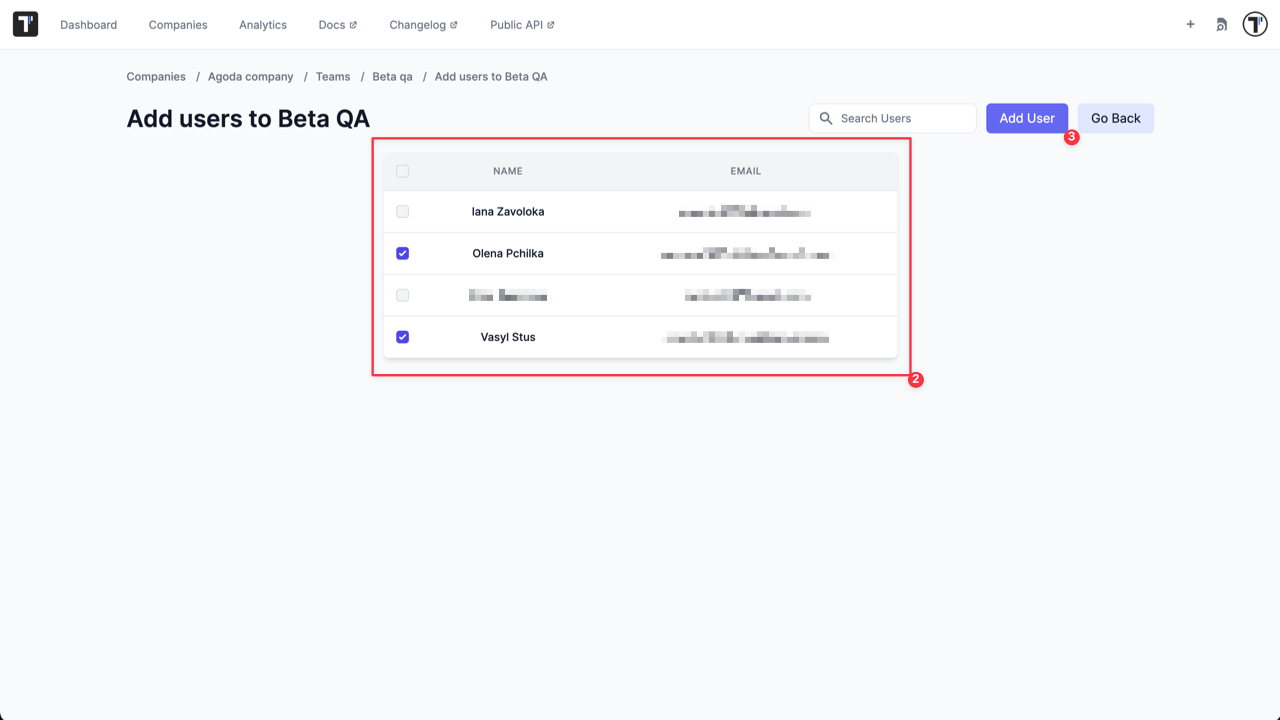Click the Add User button
Image resolution: width=1280 pixels, height=720 pixels.
point(1027,118)
